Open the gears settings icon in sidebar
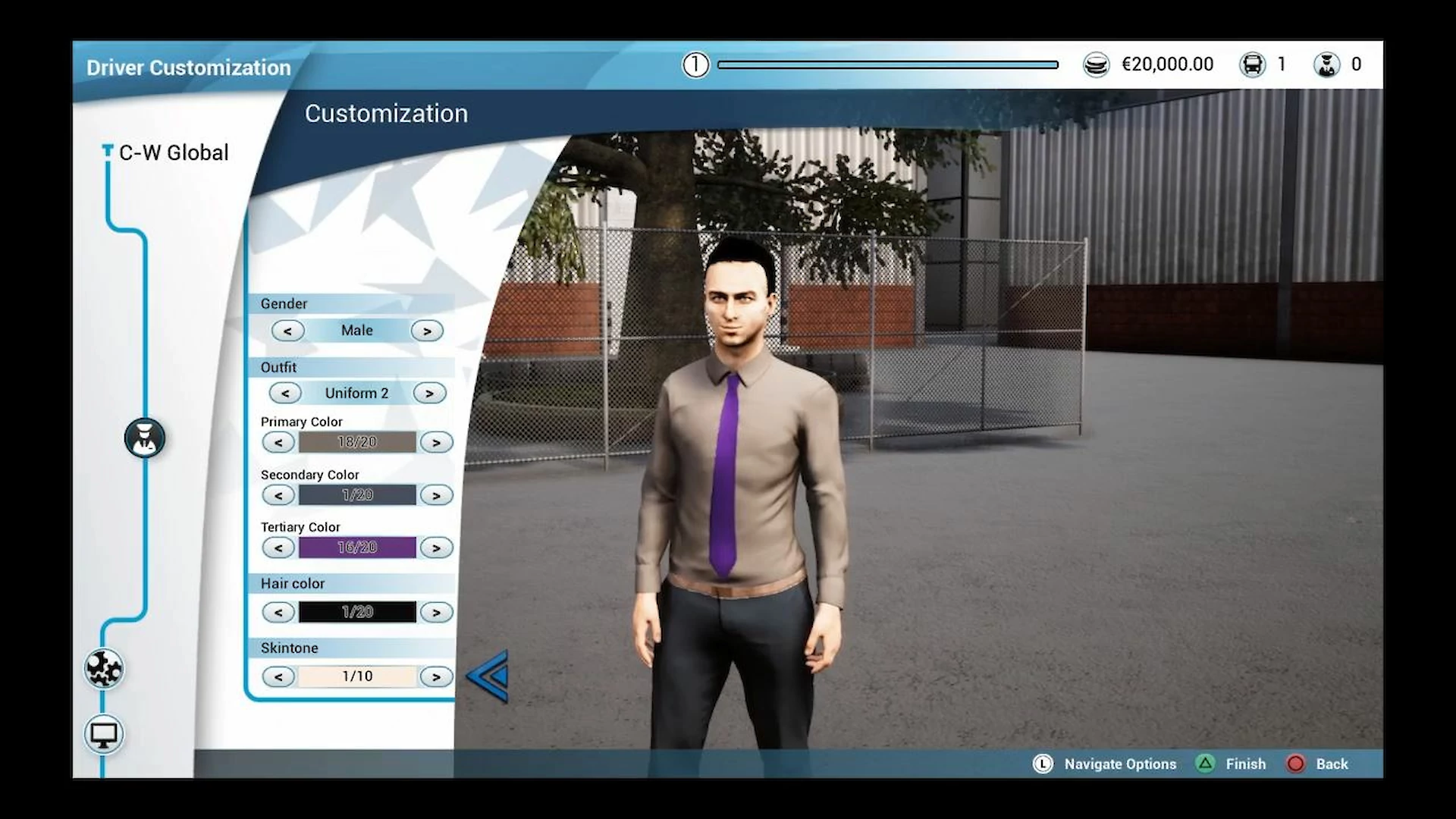This screenshot has height=819, width=1456. [103, 669]
